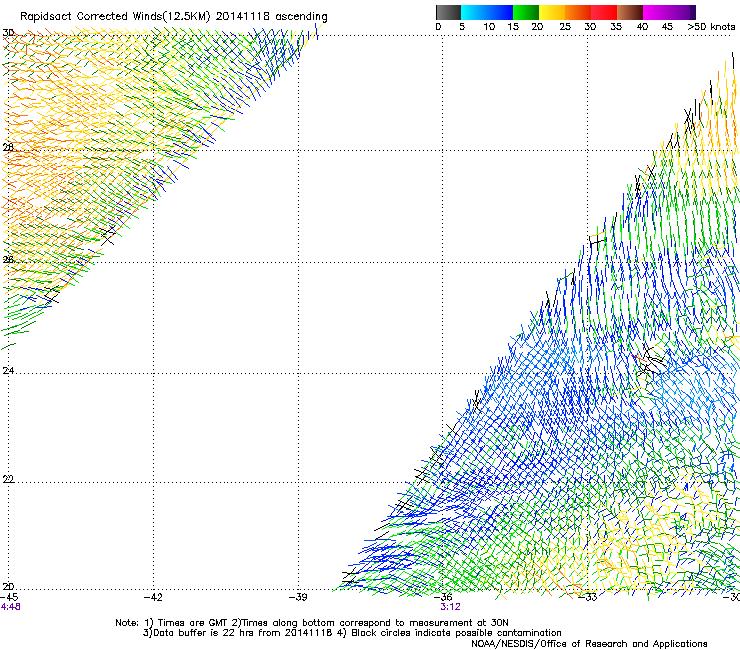
Task: Click the '24' latitude axis label
Action: coord(8,371)
